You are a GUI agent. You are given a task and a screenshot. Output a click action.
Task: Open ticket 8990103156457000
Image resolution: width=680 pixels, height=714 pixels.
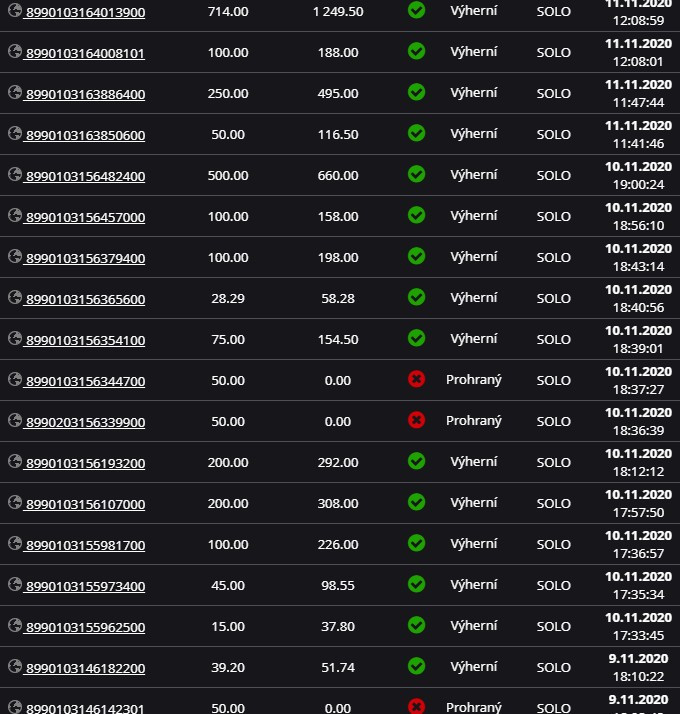(86, 217)
